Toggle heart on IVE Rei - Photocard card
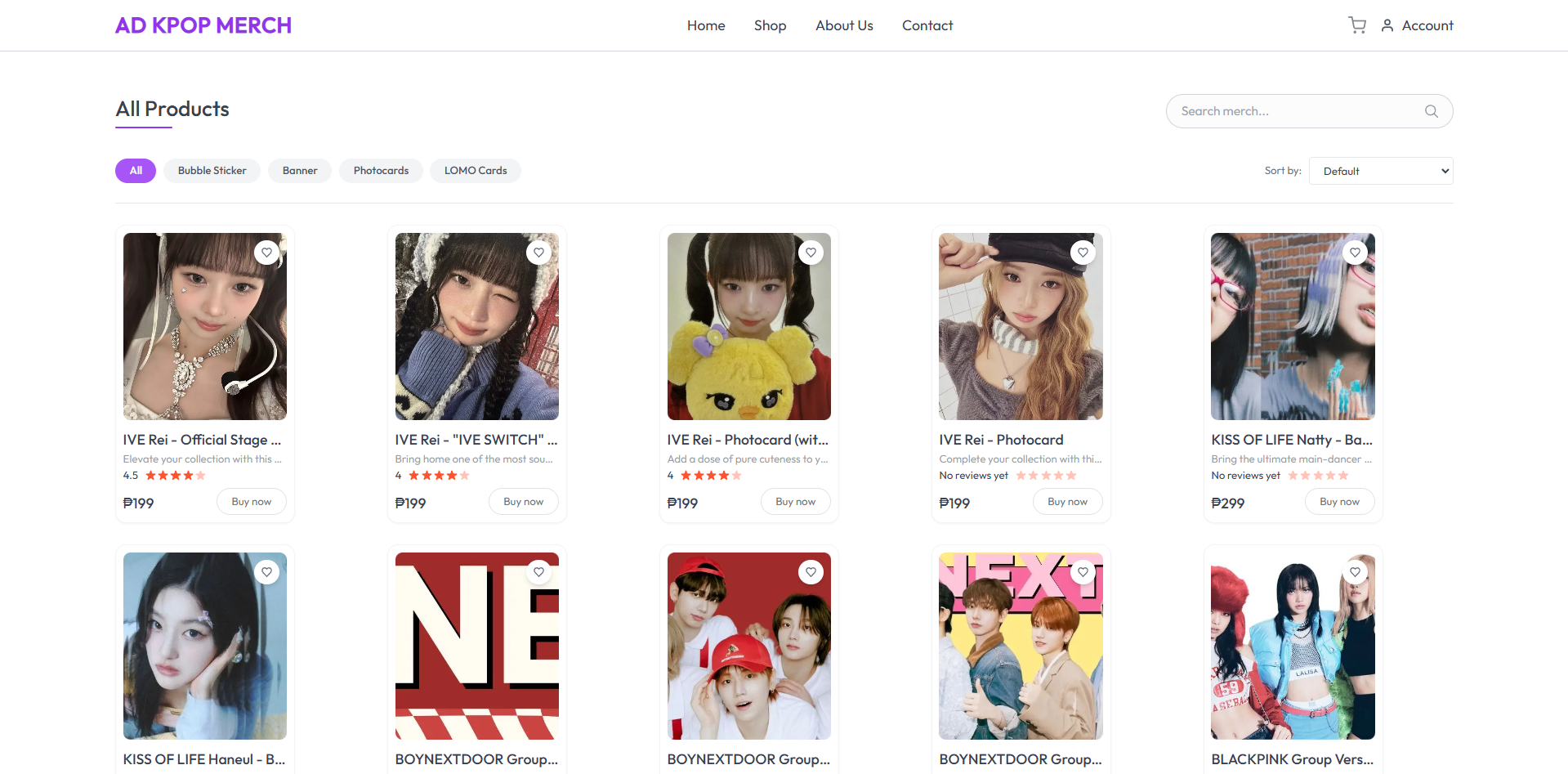This screenshot has height=774, width=1568. (1083, 253)
